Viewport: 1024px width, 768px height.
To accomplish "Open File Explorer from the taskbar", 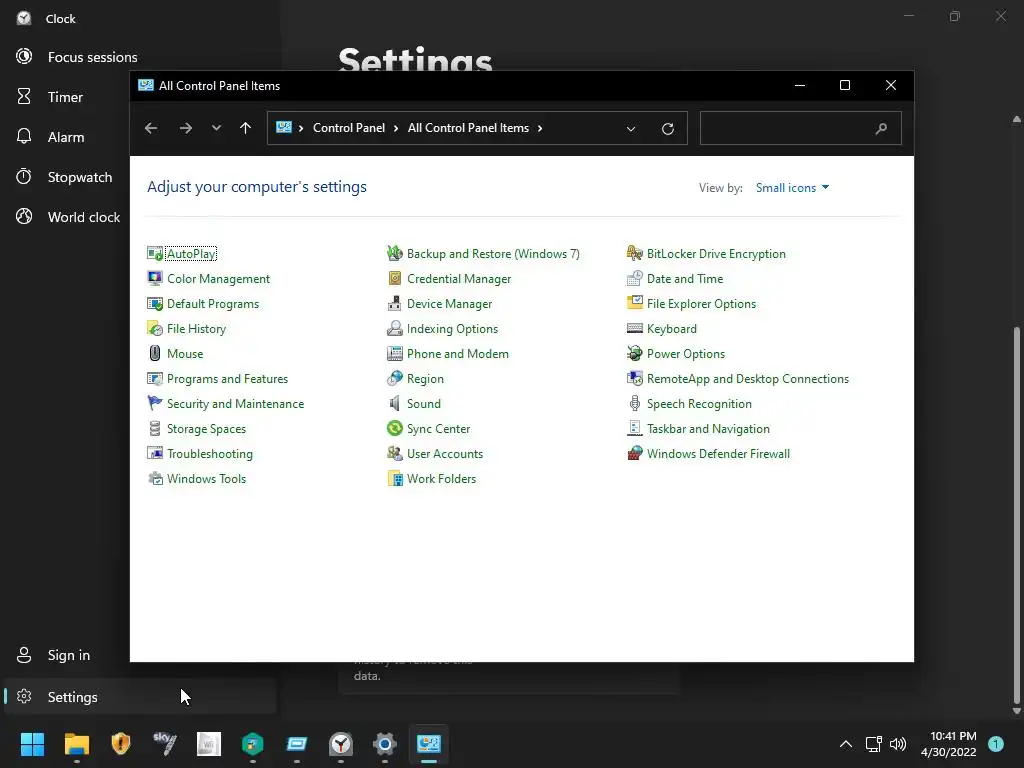I will tap(76, 744).
